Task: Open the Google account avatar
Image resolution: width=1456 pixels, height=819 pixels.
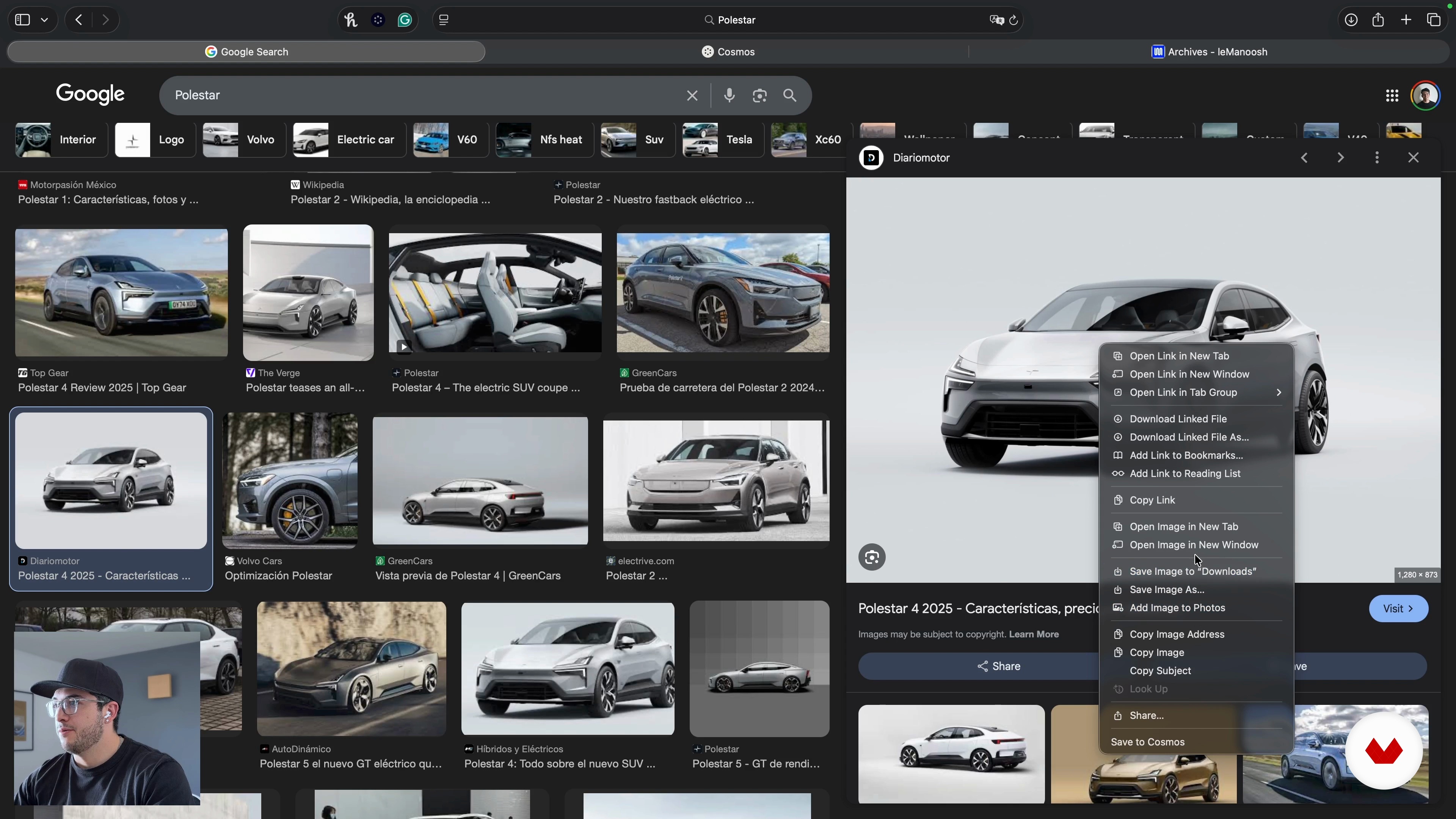Action: tap(1426, 96)
